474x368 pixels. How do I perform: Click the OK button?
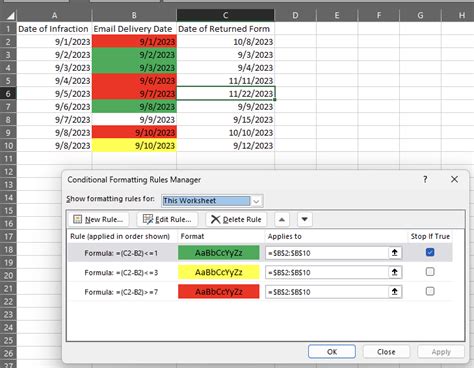pyautogui.click(x=332, y=352)
